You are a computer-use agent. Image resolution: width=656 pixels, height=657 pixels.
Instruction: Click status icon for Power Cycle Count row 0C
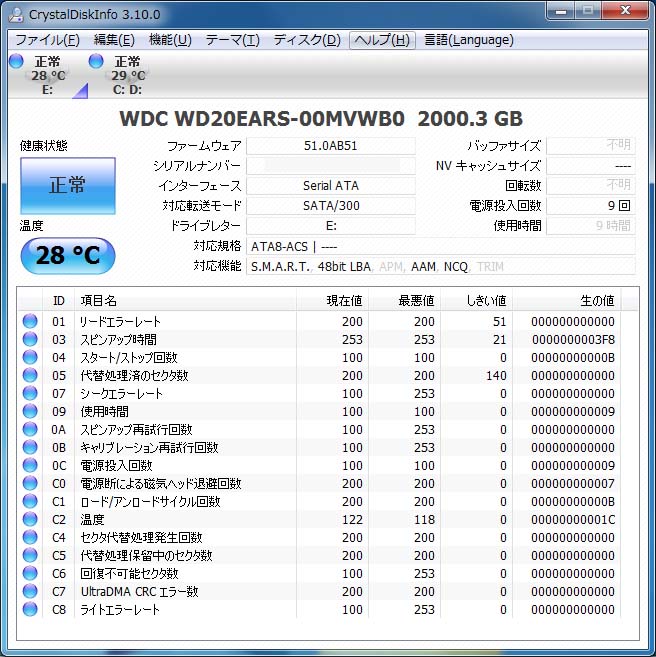click(30, 466)
